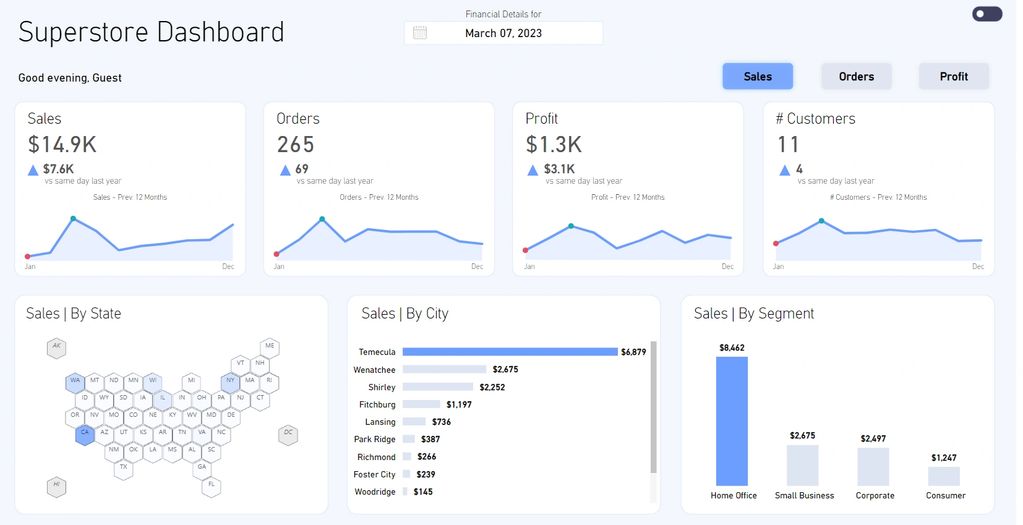Select the Temecula bar in Sales by City
Image resolution: width=1023 pixels, height=525 pixels.
pyautogui.click(x=510, y=352)
